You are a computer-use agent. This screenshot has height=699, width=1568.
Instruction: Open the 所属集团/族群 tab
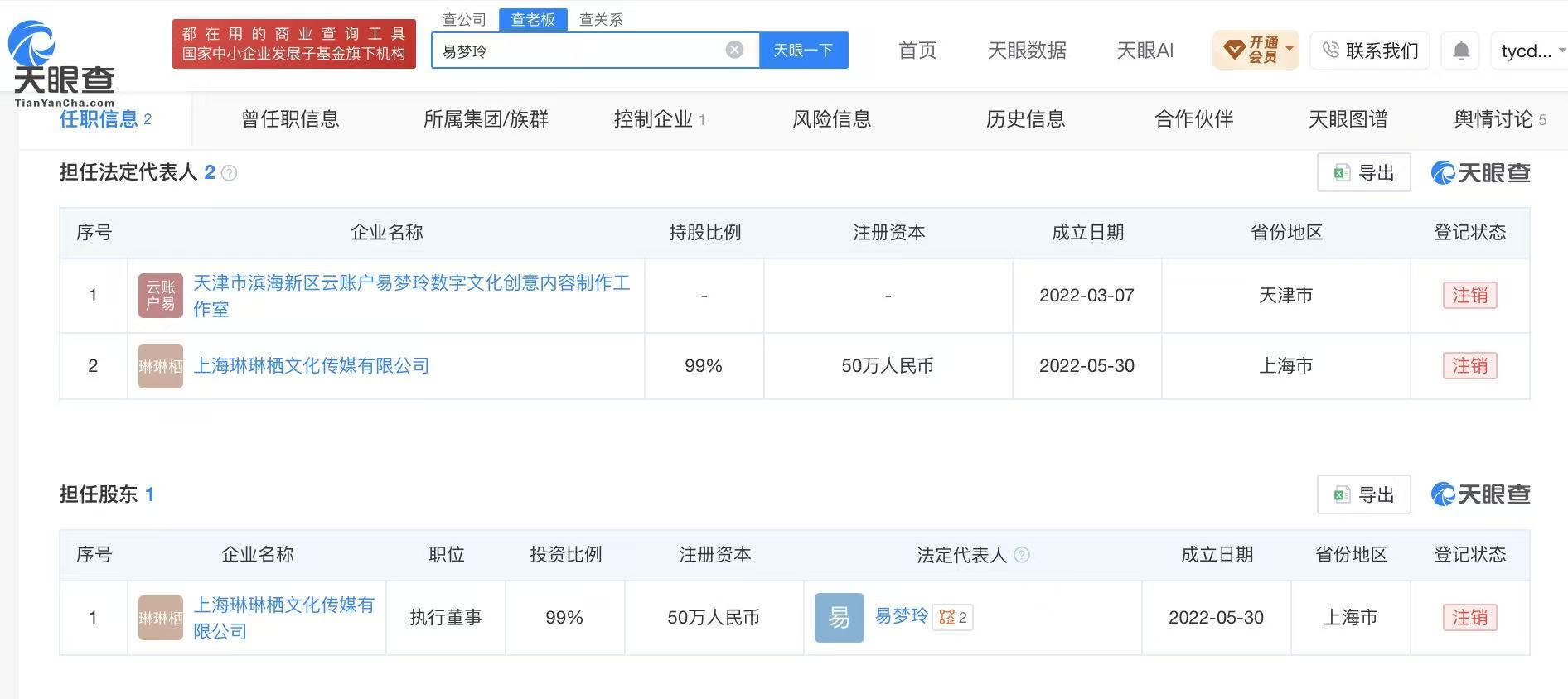click(486, 119)
